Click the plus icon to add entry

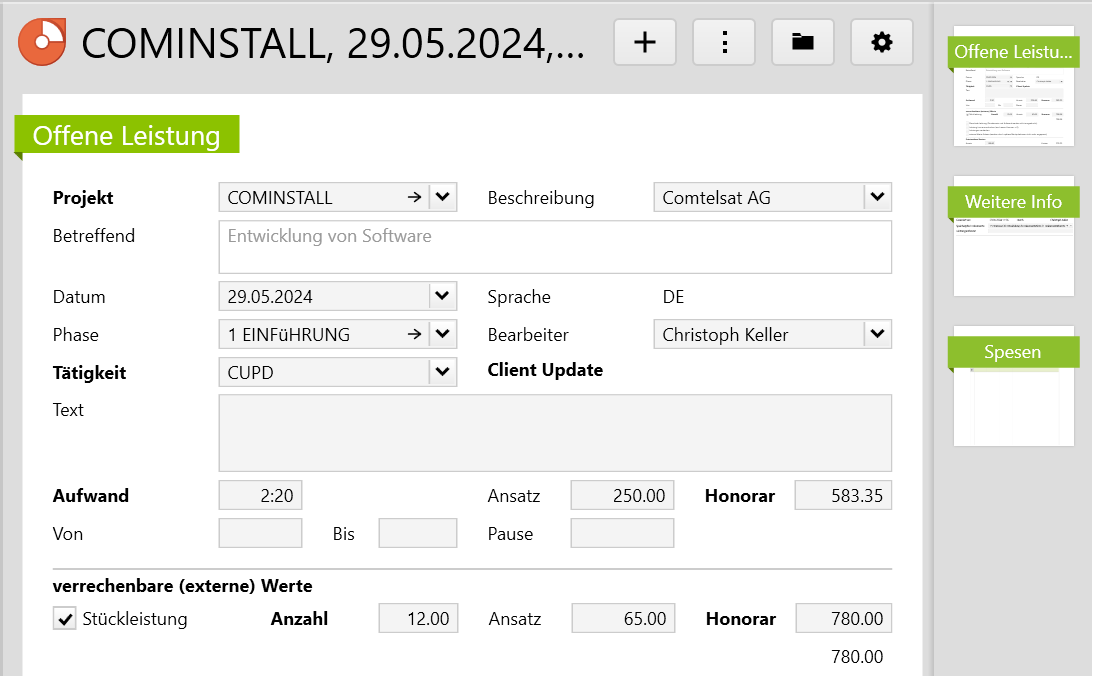645,42
